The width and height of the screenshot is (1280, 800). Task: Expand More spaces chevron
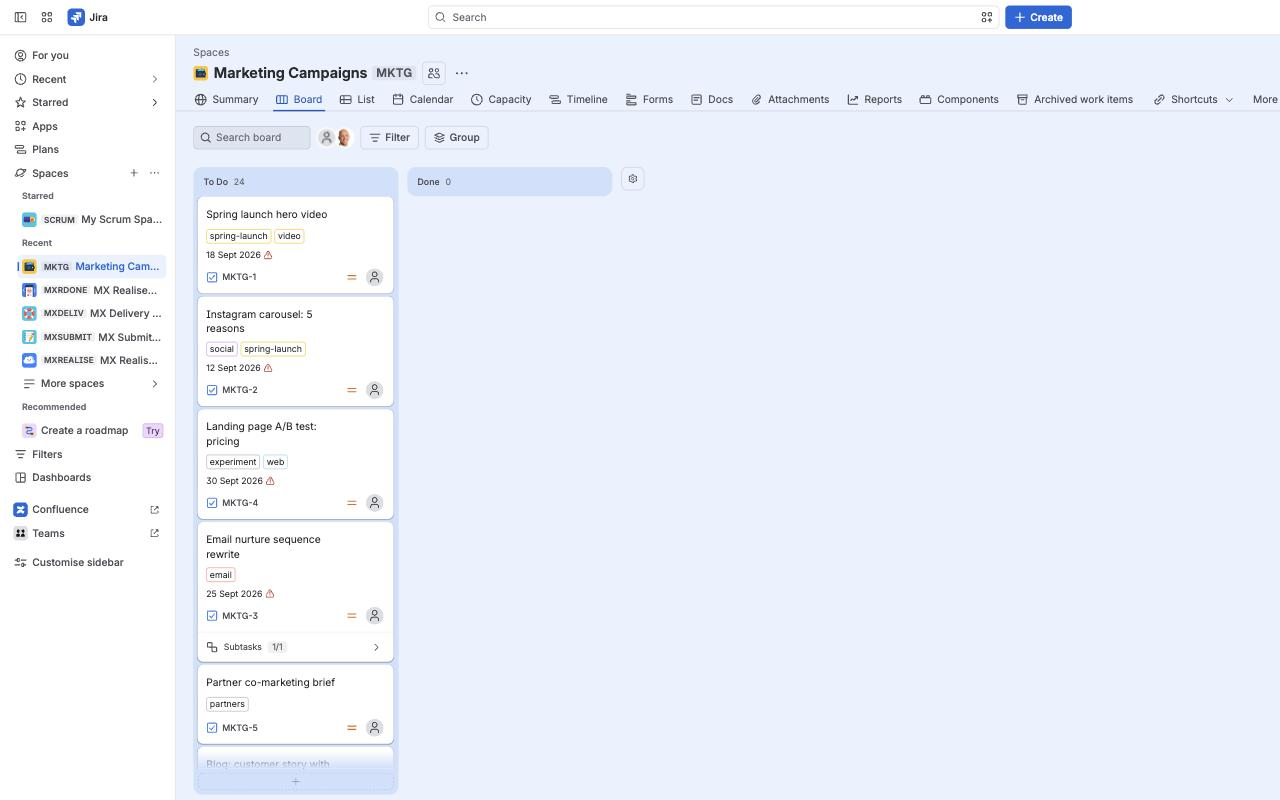coord(154,384)
